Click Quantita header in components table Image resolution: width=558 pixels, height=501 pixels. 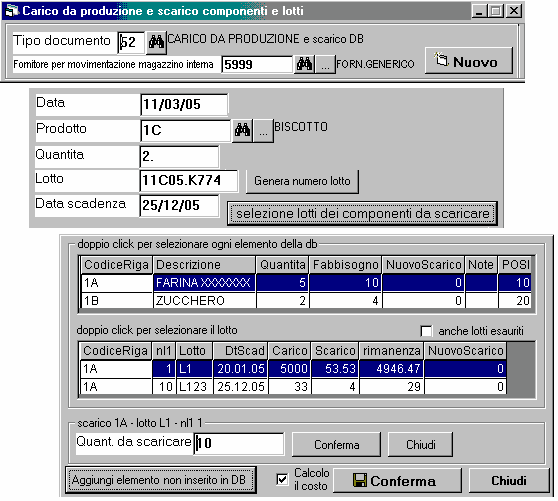click(282, 265)
